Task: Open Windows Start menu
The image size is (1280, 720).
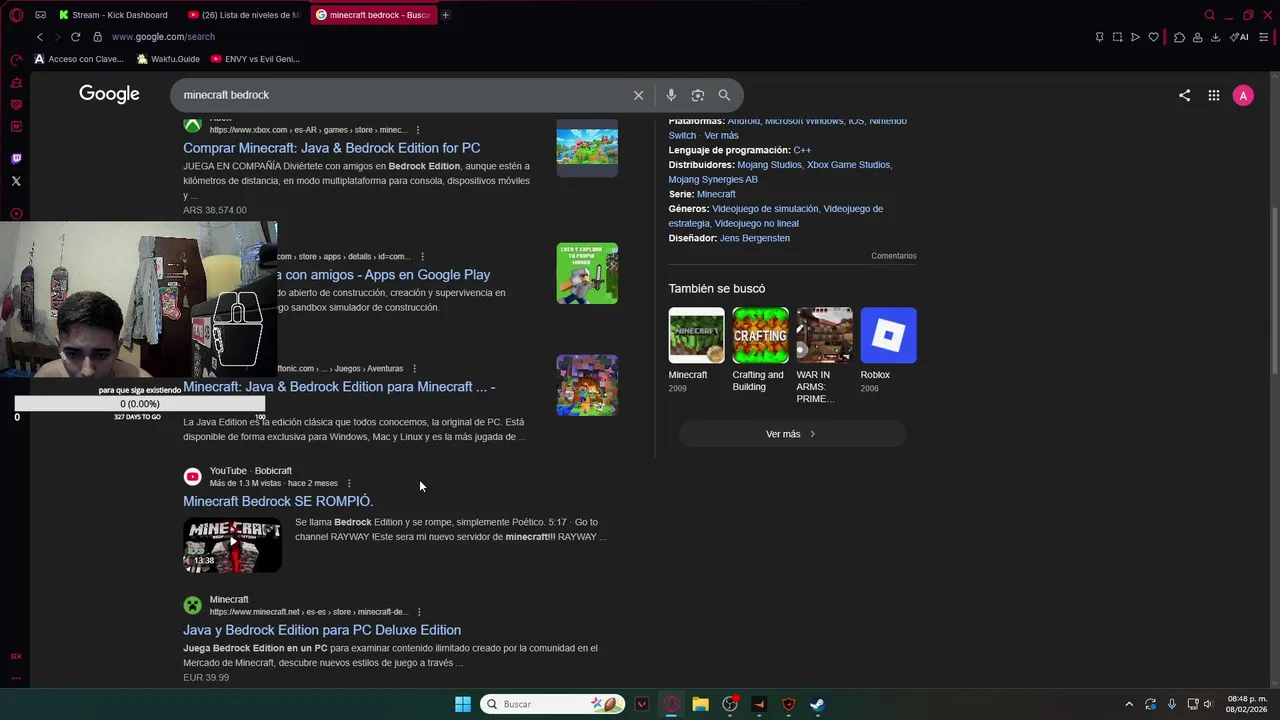Action: click(463, 704)
